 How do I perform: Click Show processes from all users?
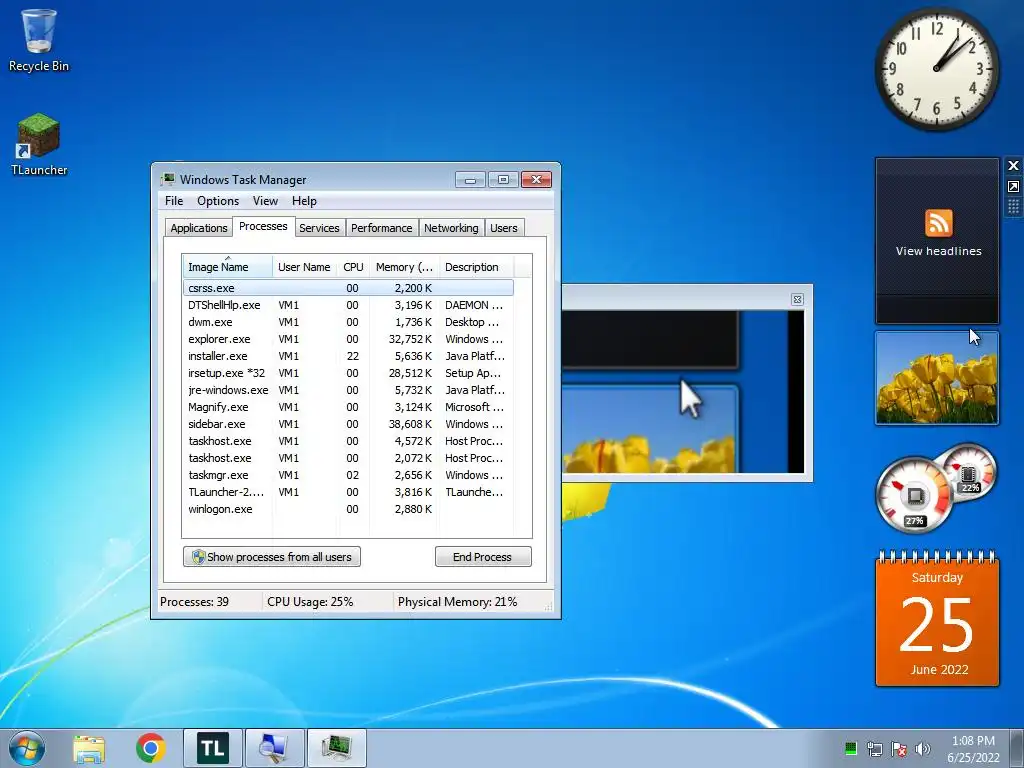pos(272,556)
